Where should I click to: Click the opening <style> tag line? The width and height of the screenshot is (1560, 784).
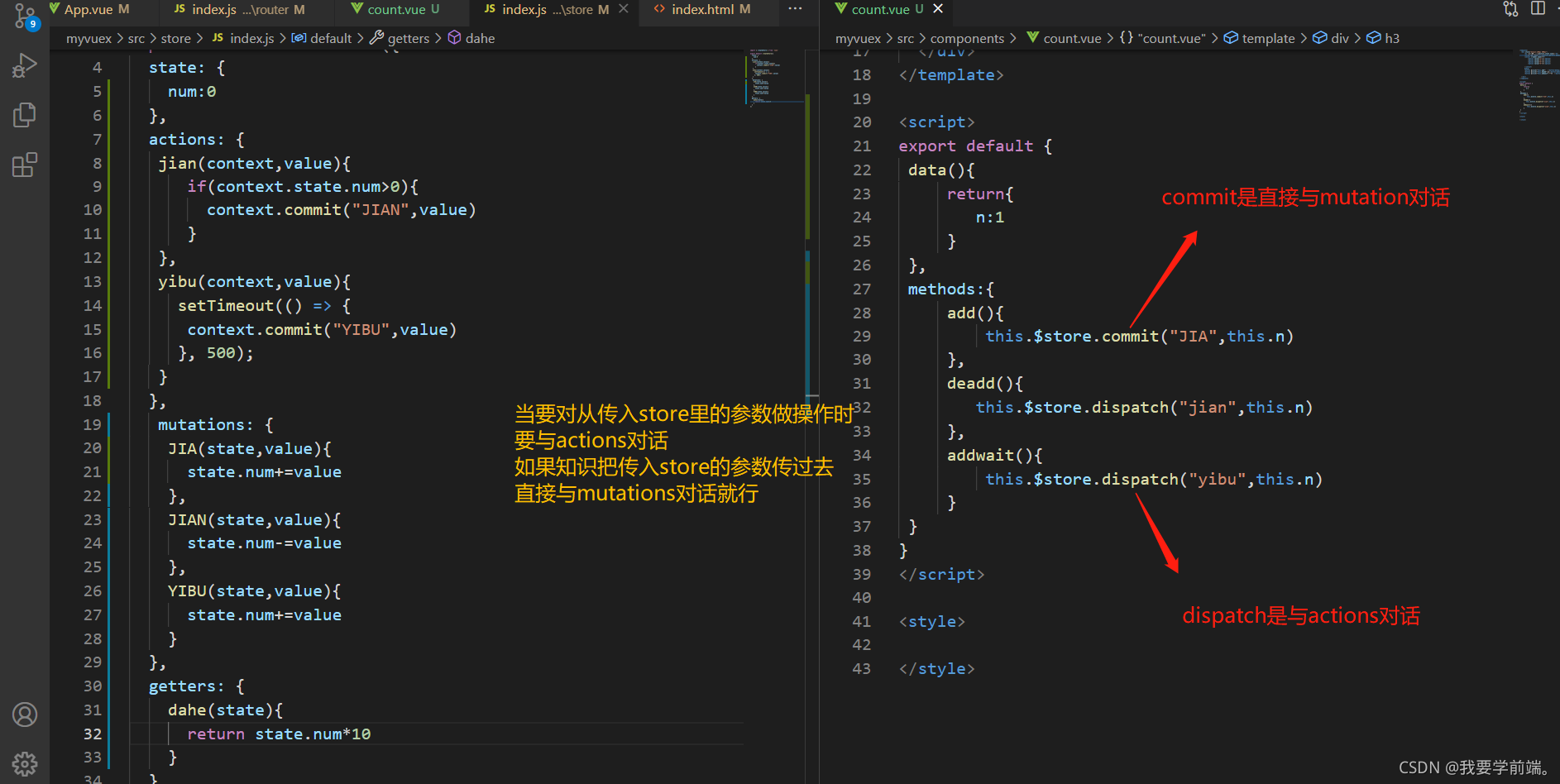point(932,621)
